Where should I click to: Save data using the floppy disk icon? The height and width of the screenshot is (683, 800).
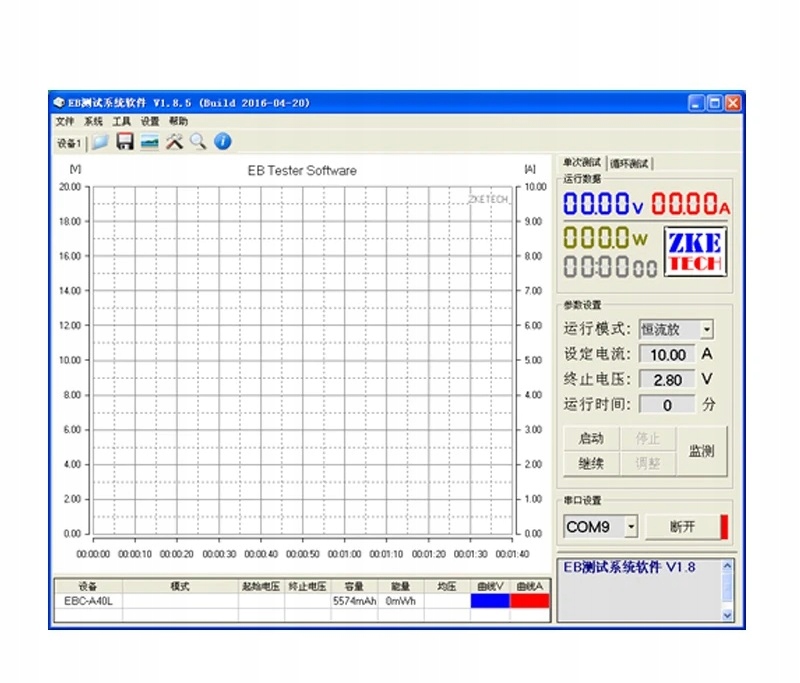coord(124,142)
